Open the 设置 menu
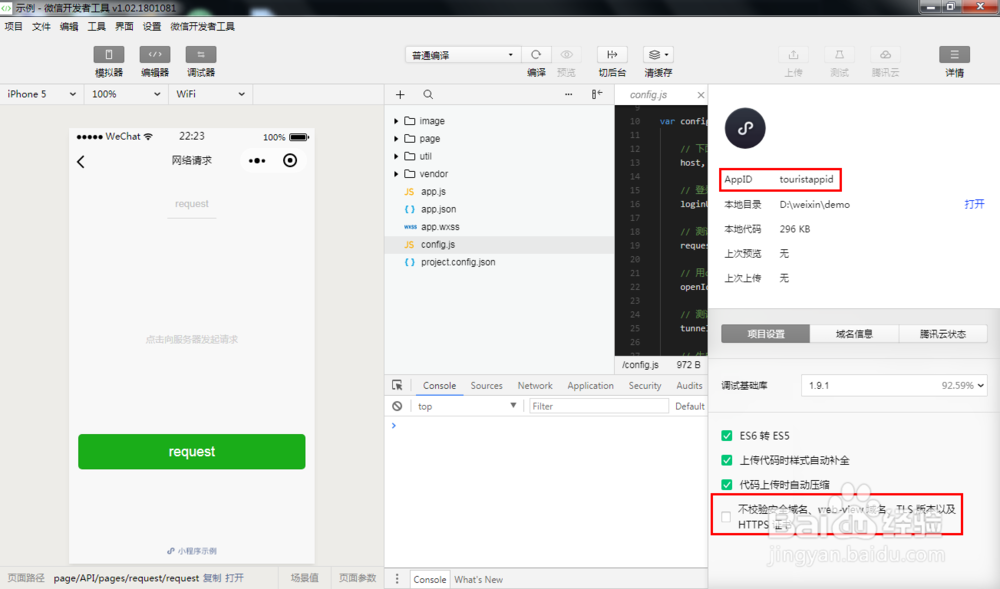Viewport: 1000px width, 589px height. click(x=152, y=26)
